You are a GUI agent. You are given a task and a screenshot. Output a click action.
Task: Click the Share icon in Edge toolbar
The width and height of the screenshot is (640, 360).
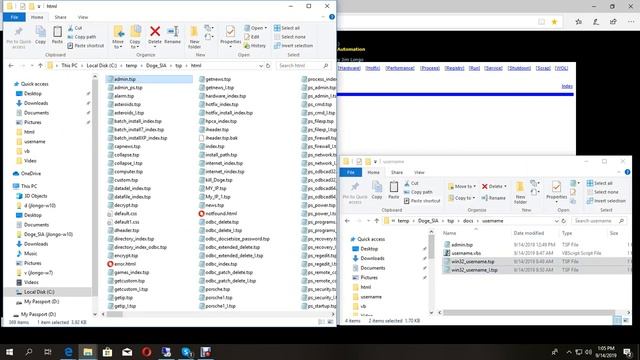613,22
